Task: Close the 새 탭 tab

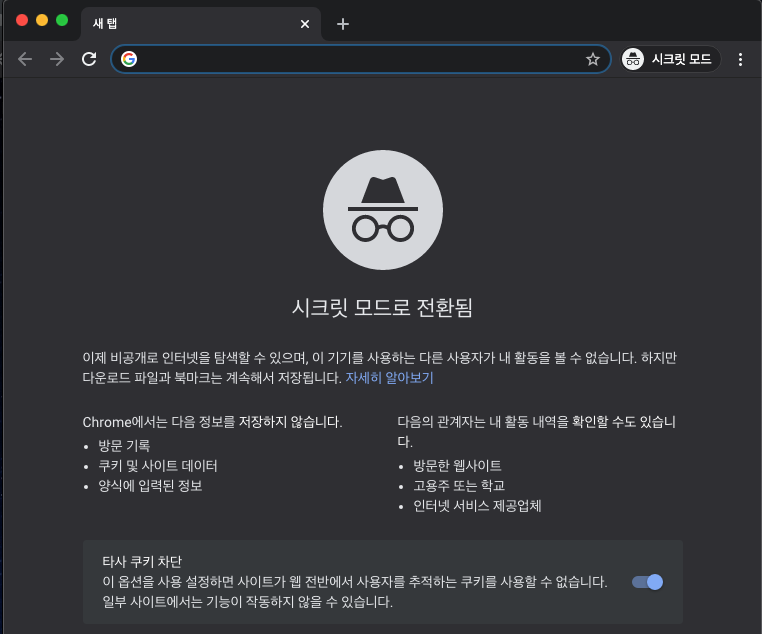Action: tap(305, 24)
